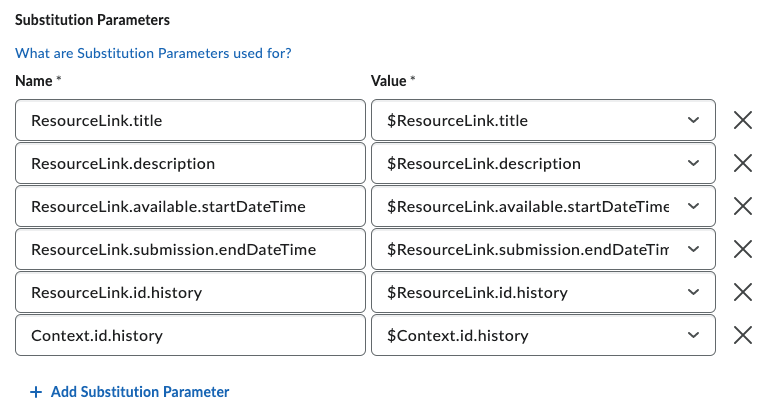
Task: Expand the $Context.id.history value dropdown
Action: [x=543, y=335]
